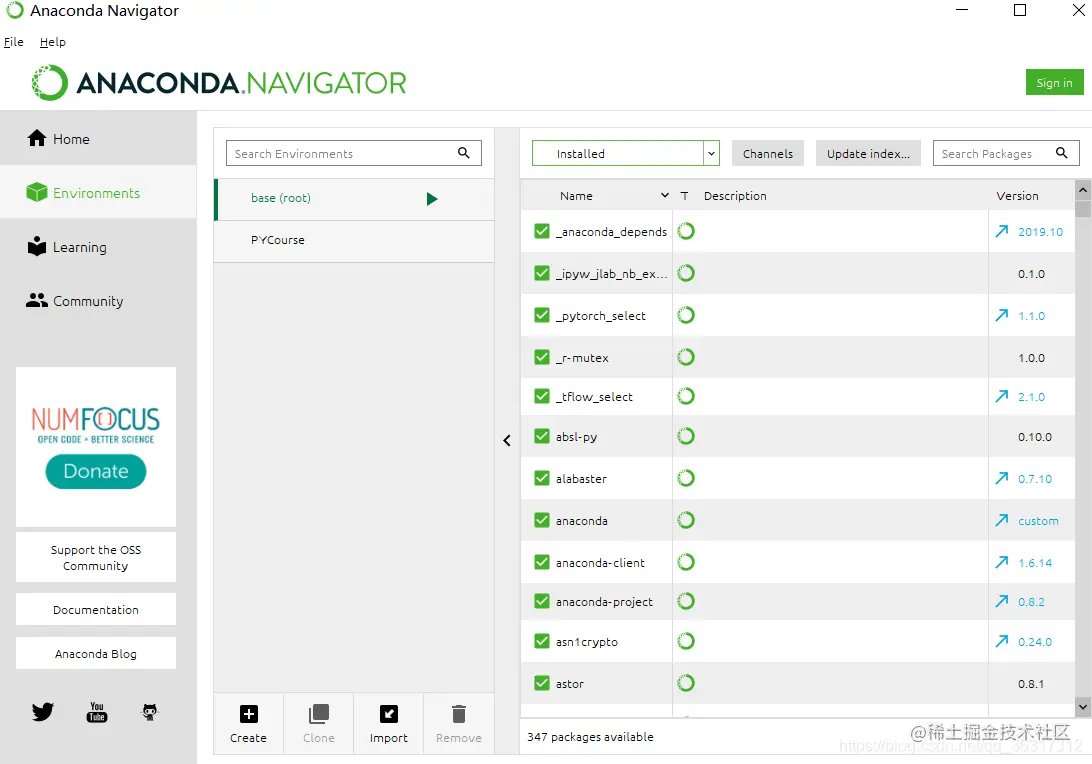The width and height of the screenshot is (1092, 764).
Task: Click the Anaconda Navigator logo
Action: click(219, 83)
